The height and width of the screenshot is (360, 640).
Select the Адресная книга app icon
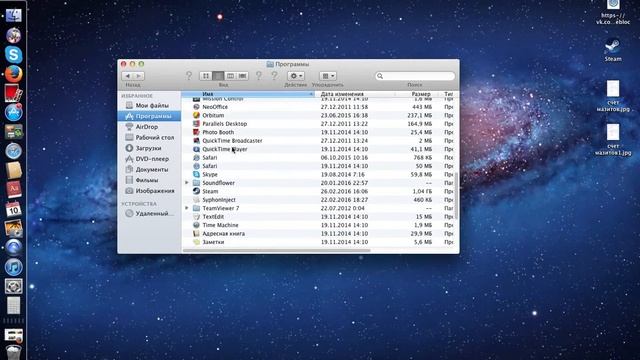(x=196, y=233)
